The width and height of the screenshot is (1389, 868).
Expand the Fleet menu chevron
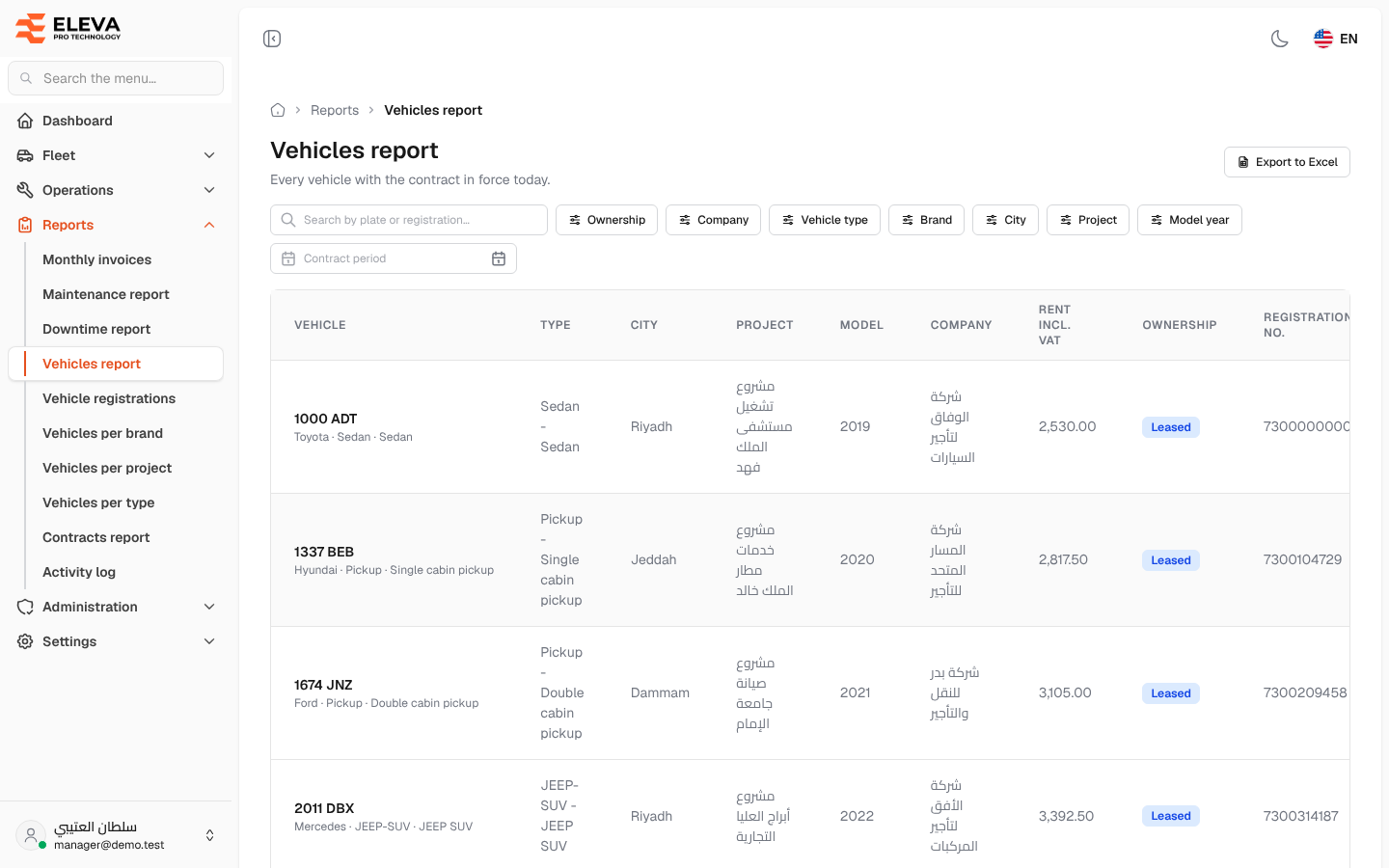[209, 155]
